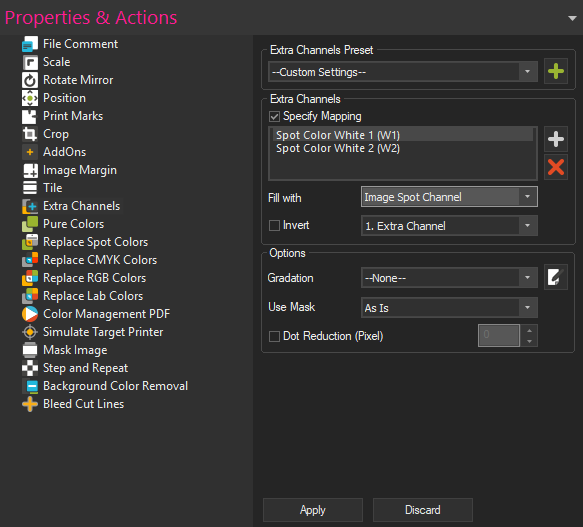Enable Dot Reduction (Pixel) checkbox

[x=274, y=336]
